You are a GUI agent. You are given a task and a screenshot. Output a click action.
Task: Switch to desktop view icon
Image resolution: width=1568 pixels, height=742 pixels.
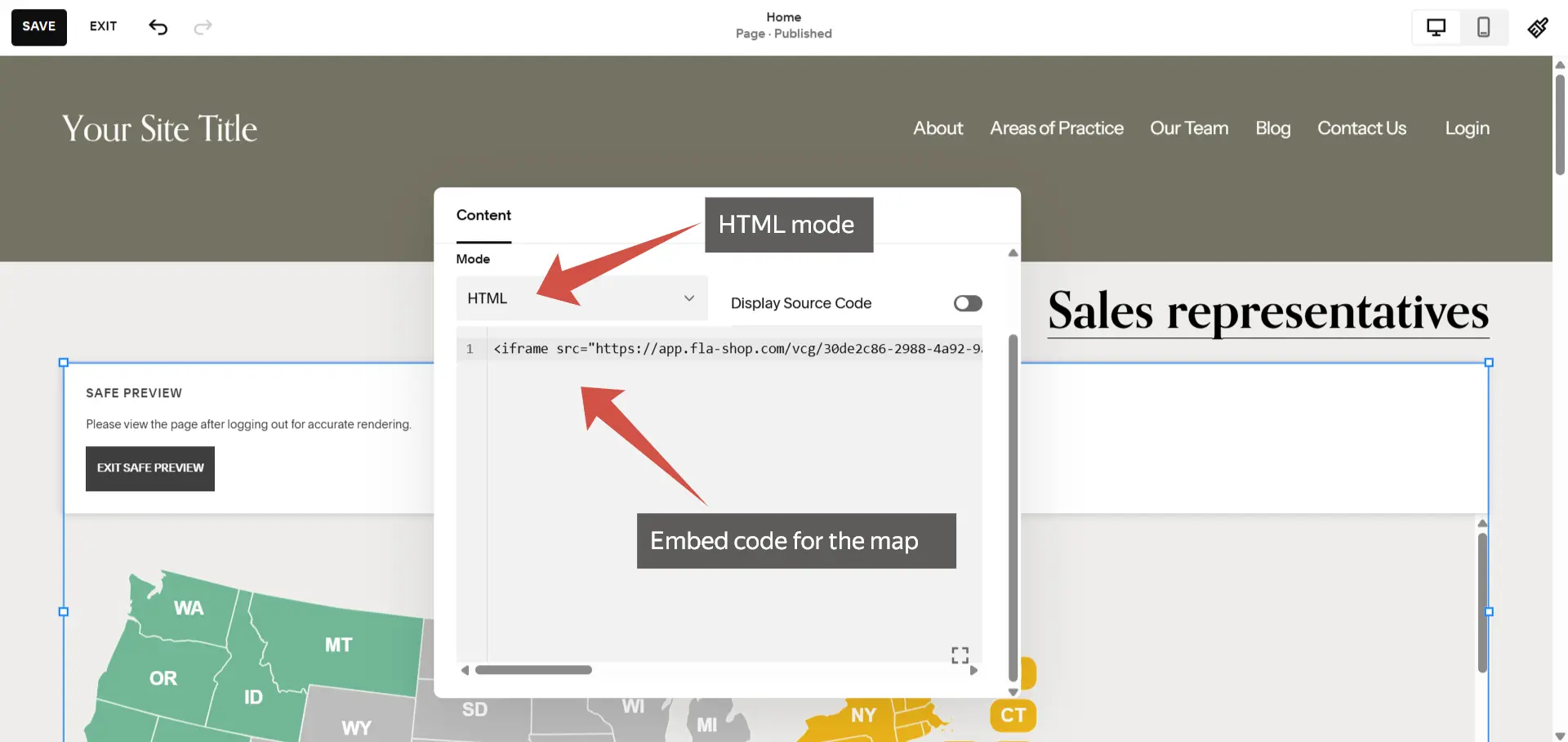point(1436,27)
